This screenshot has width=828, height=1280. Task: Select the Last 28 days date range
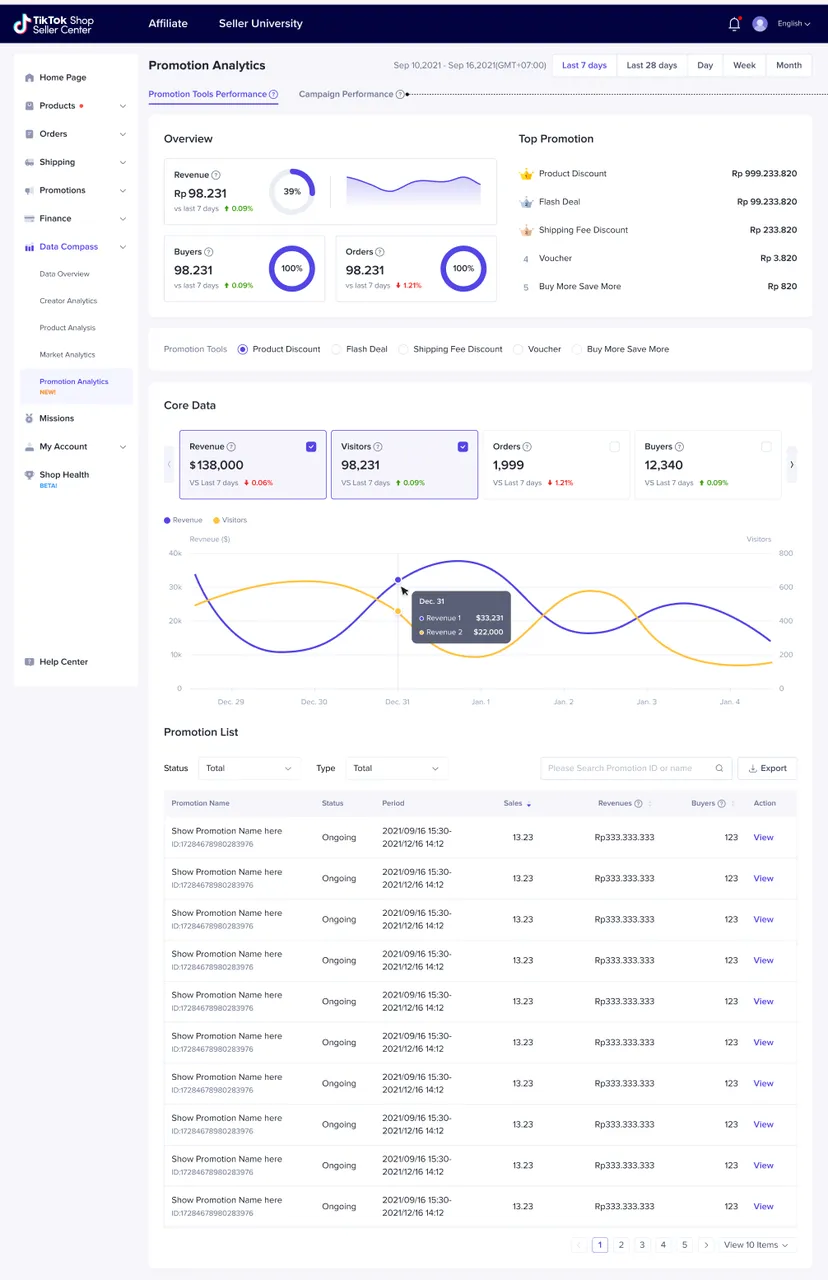pyautogui.click(x=651, y=65)
